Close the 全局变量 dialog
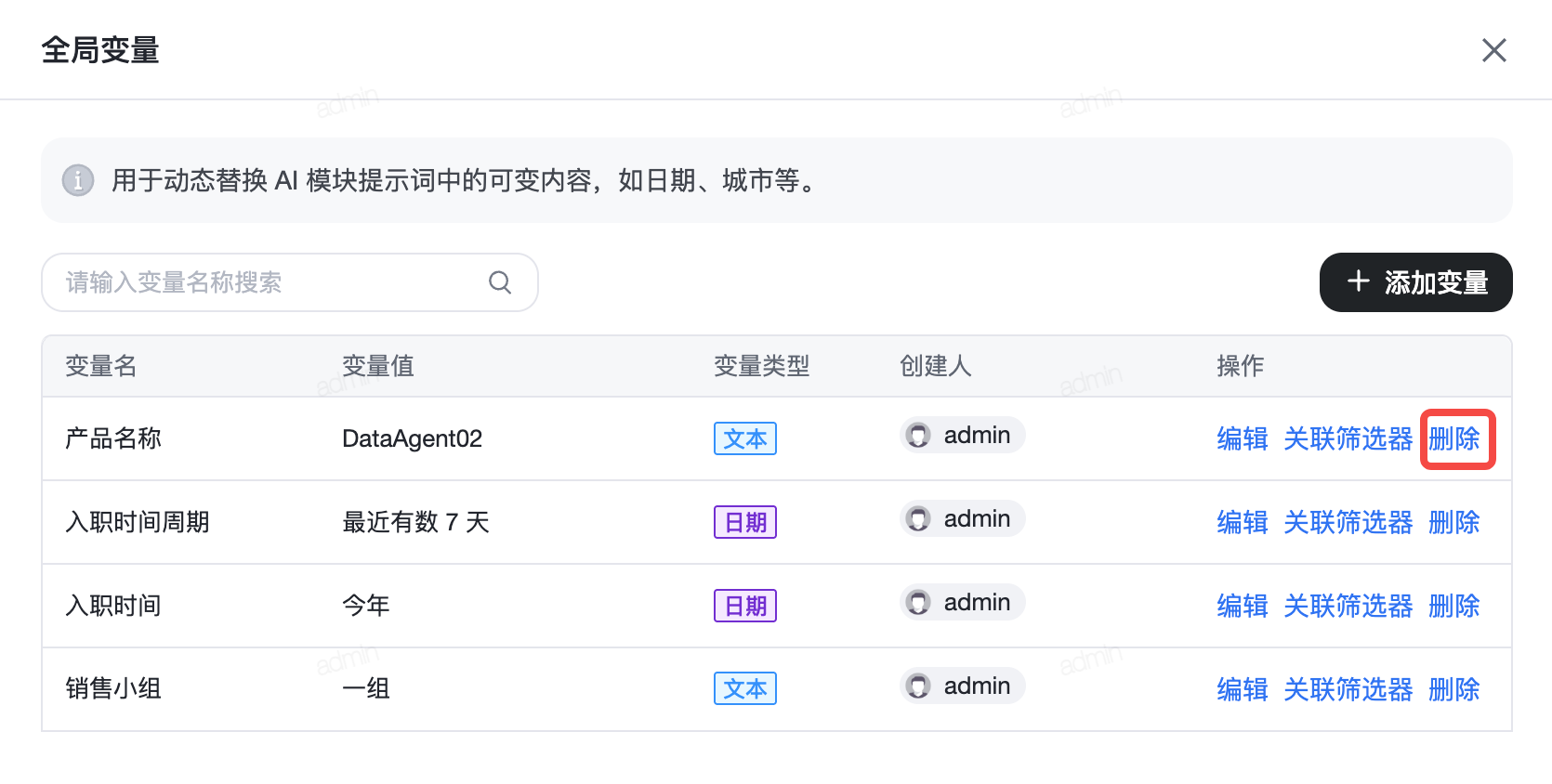The width and height of the screenshot is (1552, 784). [1493, 50]
